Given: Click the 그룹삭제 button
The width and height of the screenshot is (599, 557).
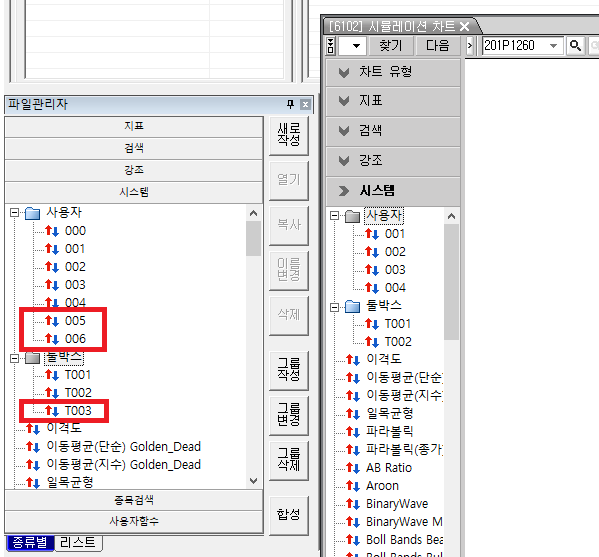Looking at the screenshot, I should tap(289, 460).
